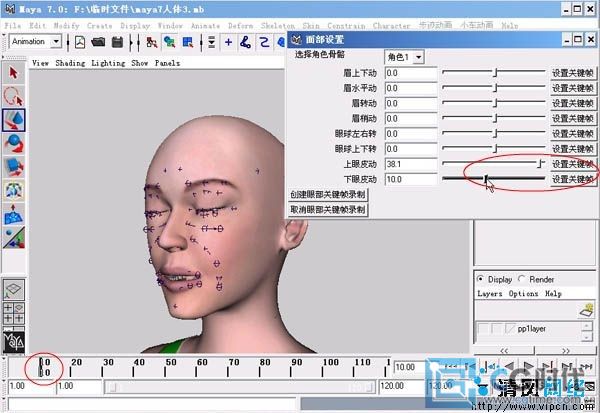Viewport: 600px width, 413px height.
Task: Click the Maya logo icon in toolbox
Action: [14, 341]
